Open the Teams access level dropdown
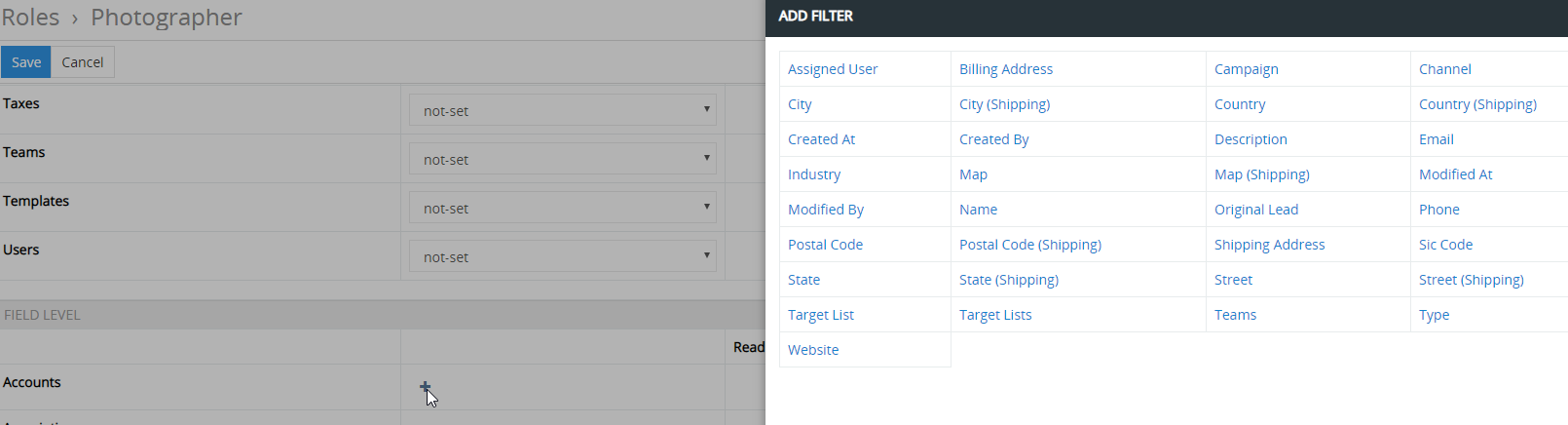1568x425 pixels. [563, 159]
